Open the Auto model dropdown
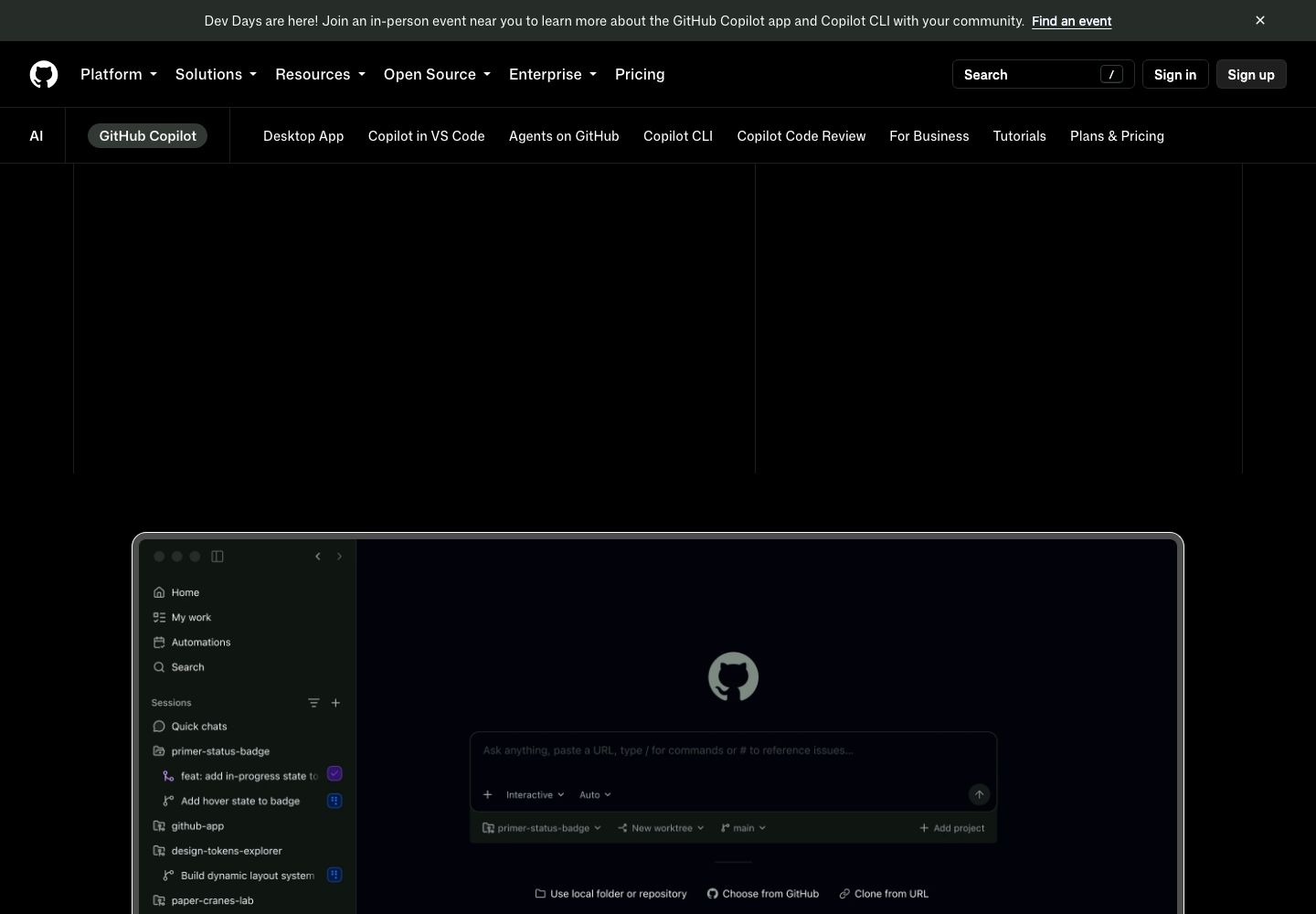The height and width of the screenshot is (914, 1316). coord(595,794)
